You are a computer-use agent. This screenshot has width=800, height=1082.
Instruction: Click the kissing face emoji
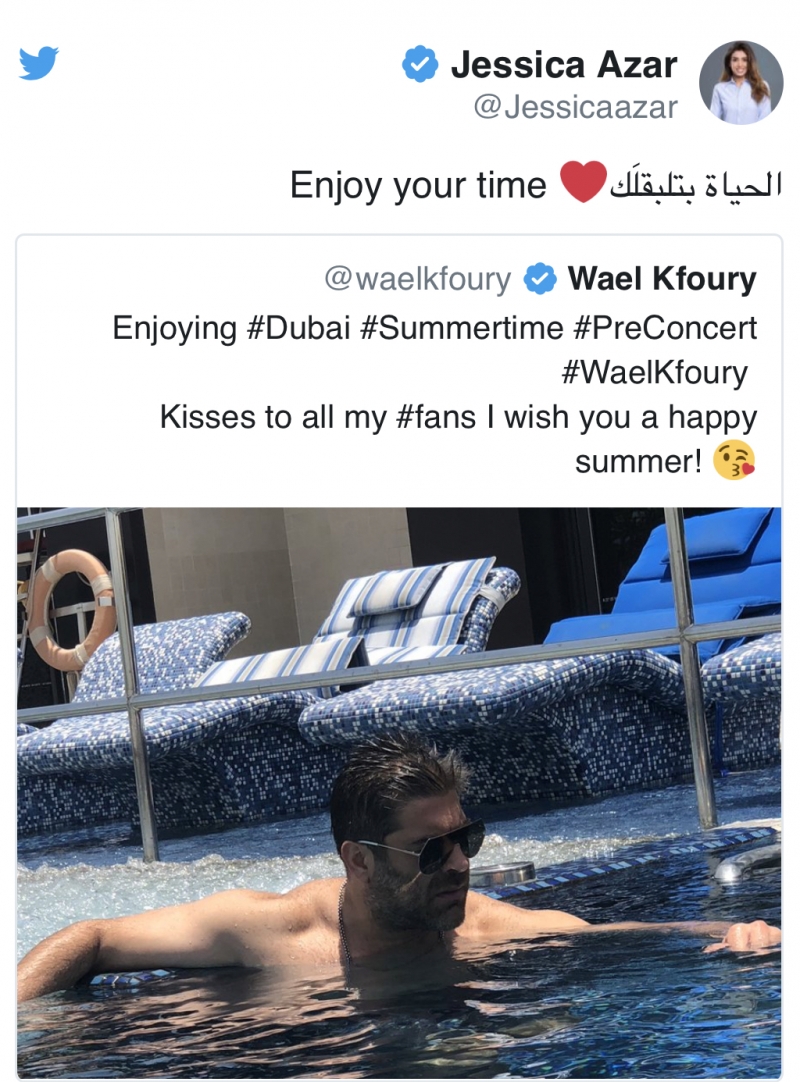point(734,460)
